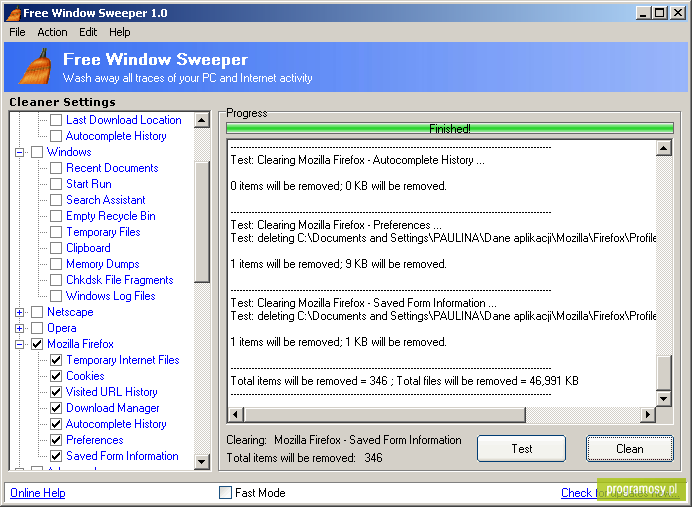Viewport: 692px width, 507px height.
Task: Check Recent Documents option
Action: [56, 168]
